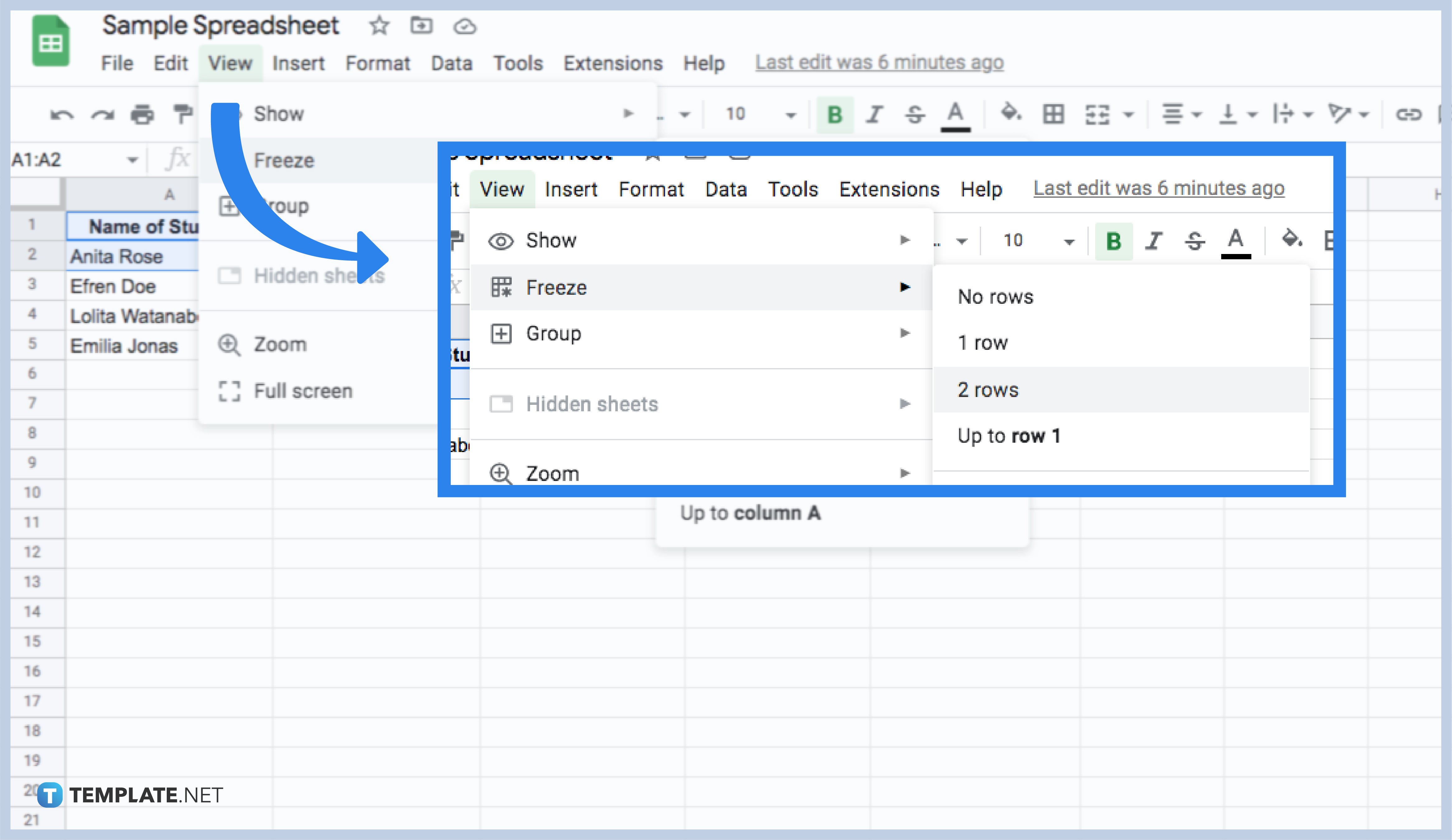Click the Undo icon

click(62, 114)
